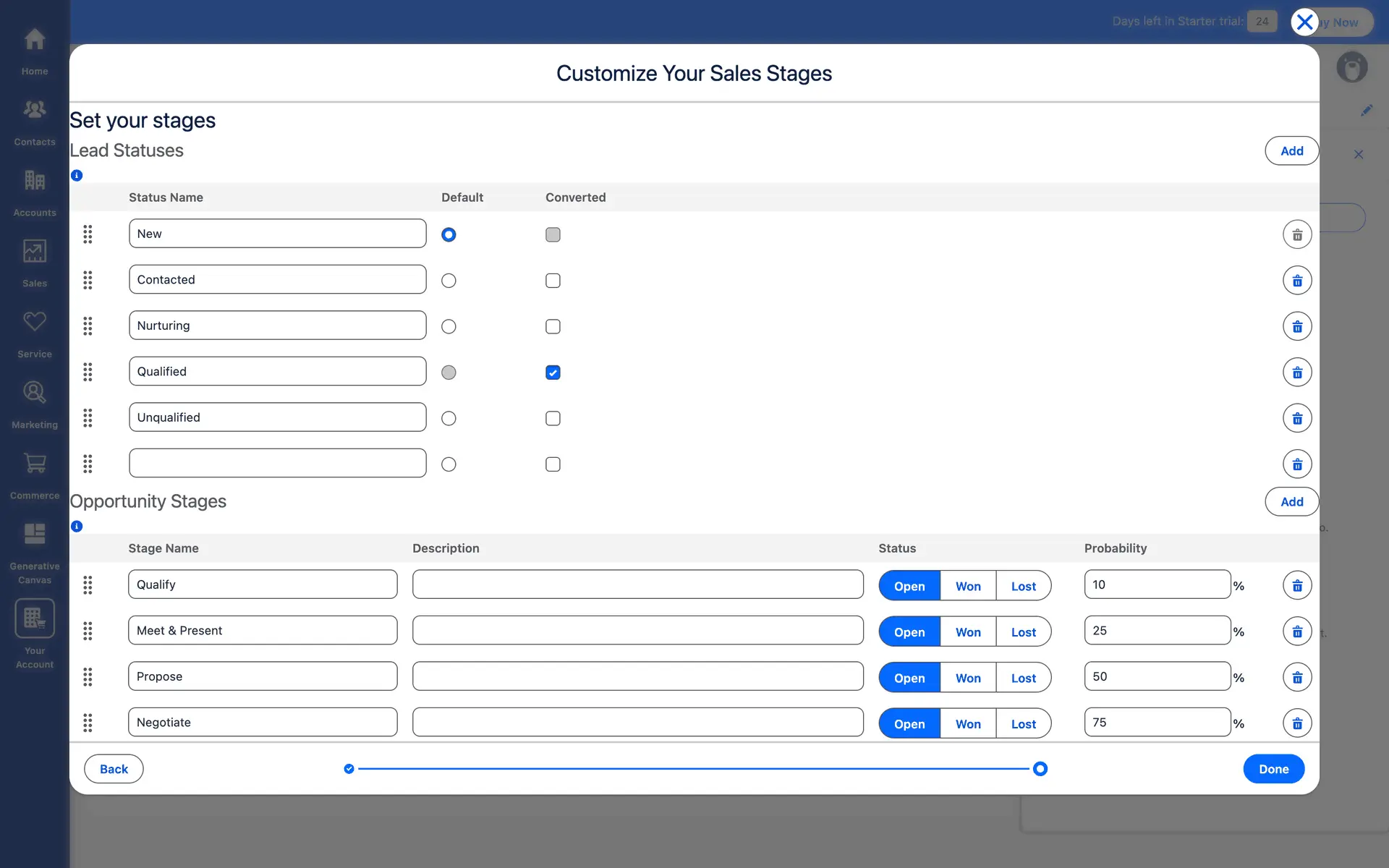Go to Sales in left navigation
Viewport: 1389px width, 868px height.
click(x=35, y=263)
